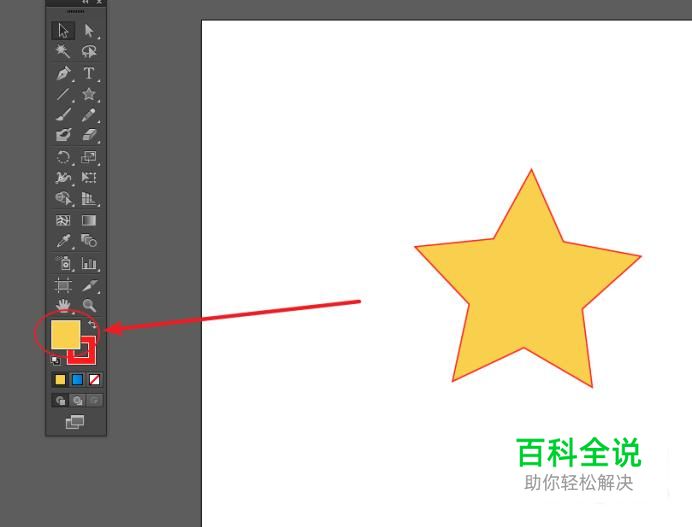Choose the Warp (Width) tool

(64, 178)
